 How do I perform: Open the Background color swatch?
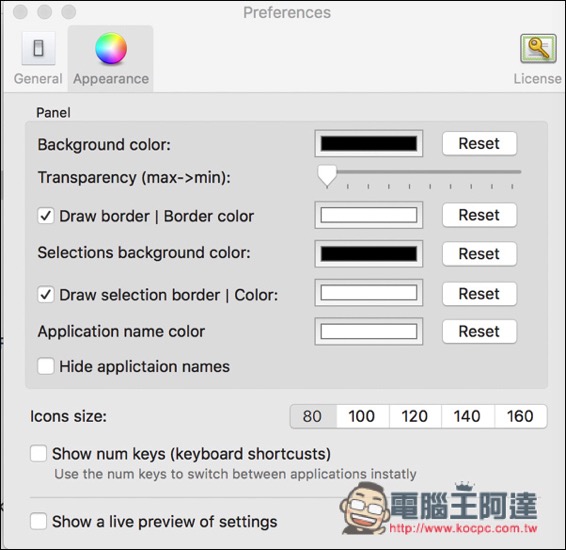pos(369,143)
